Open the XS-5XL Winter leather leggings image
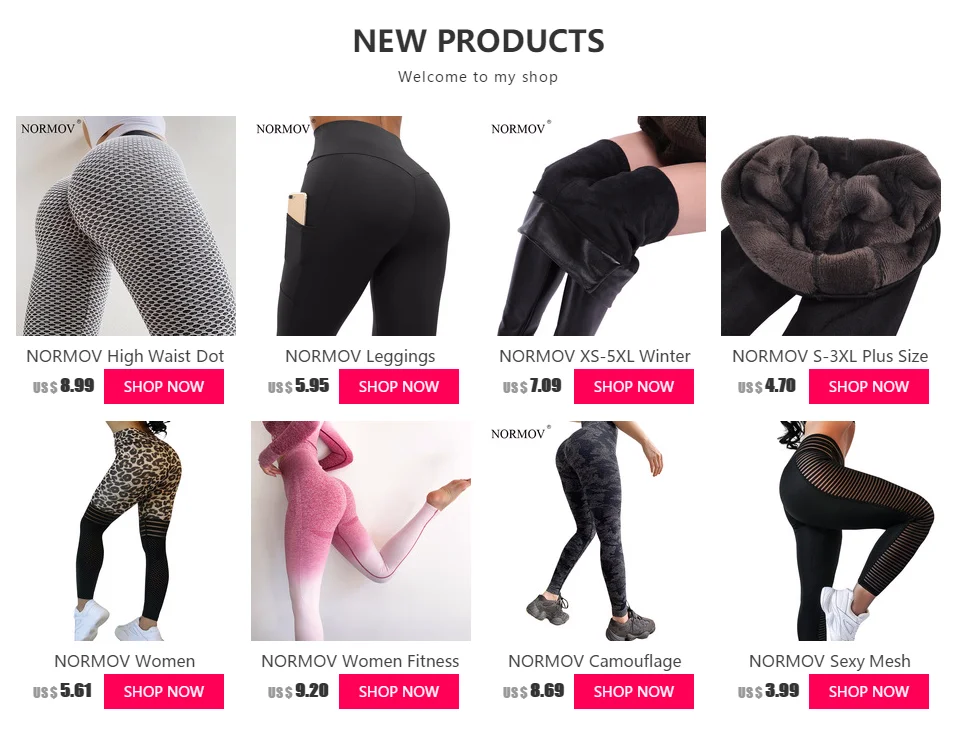This screenshot has height=741, width=958. pos(596,225)
